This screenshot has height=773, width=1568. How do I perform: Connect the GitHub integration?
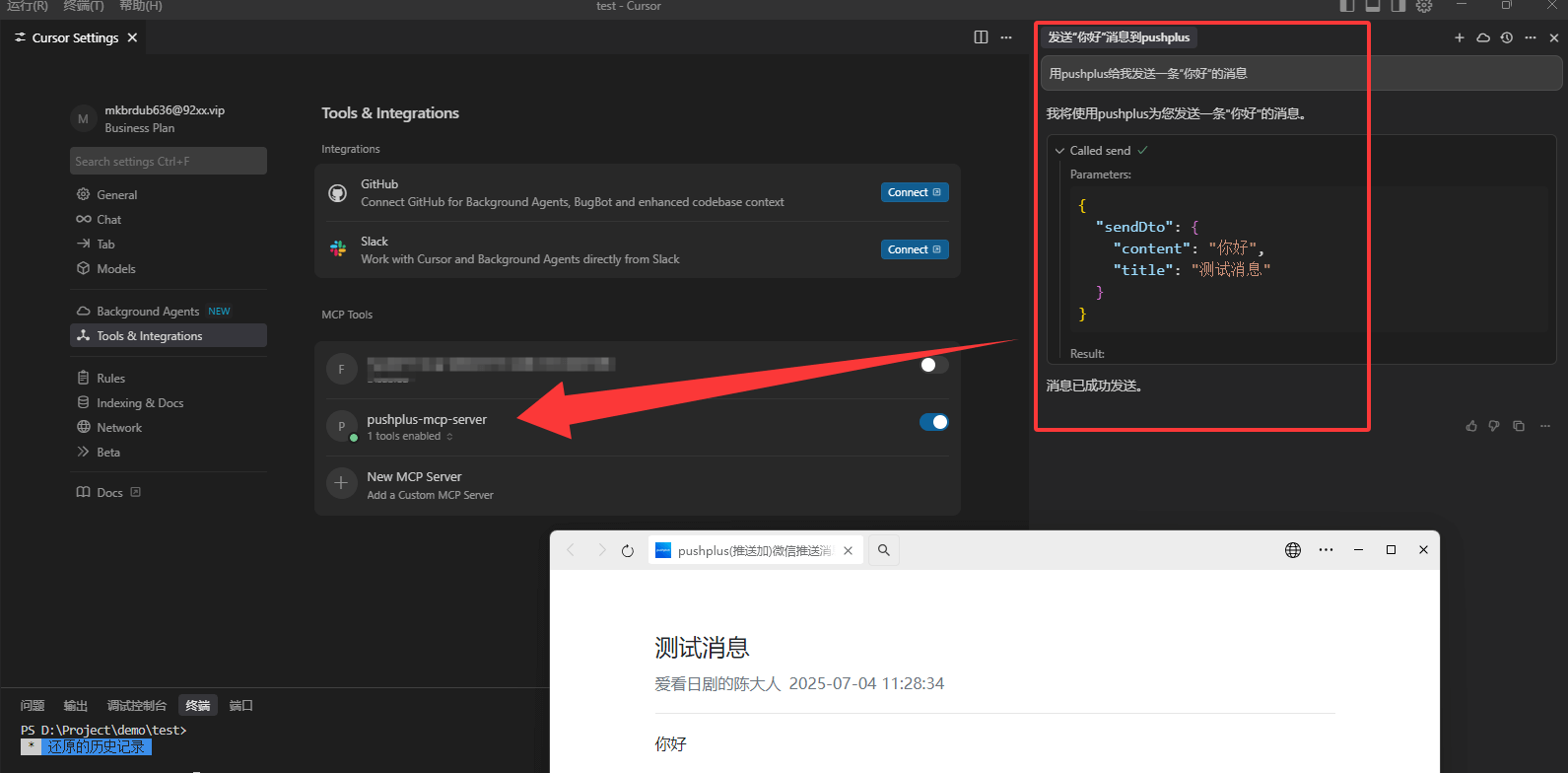915,192
